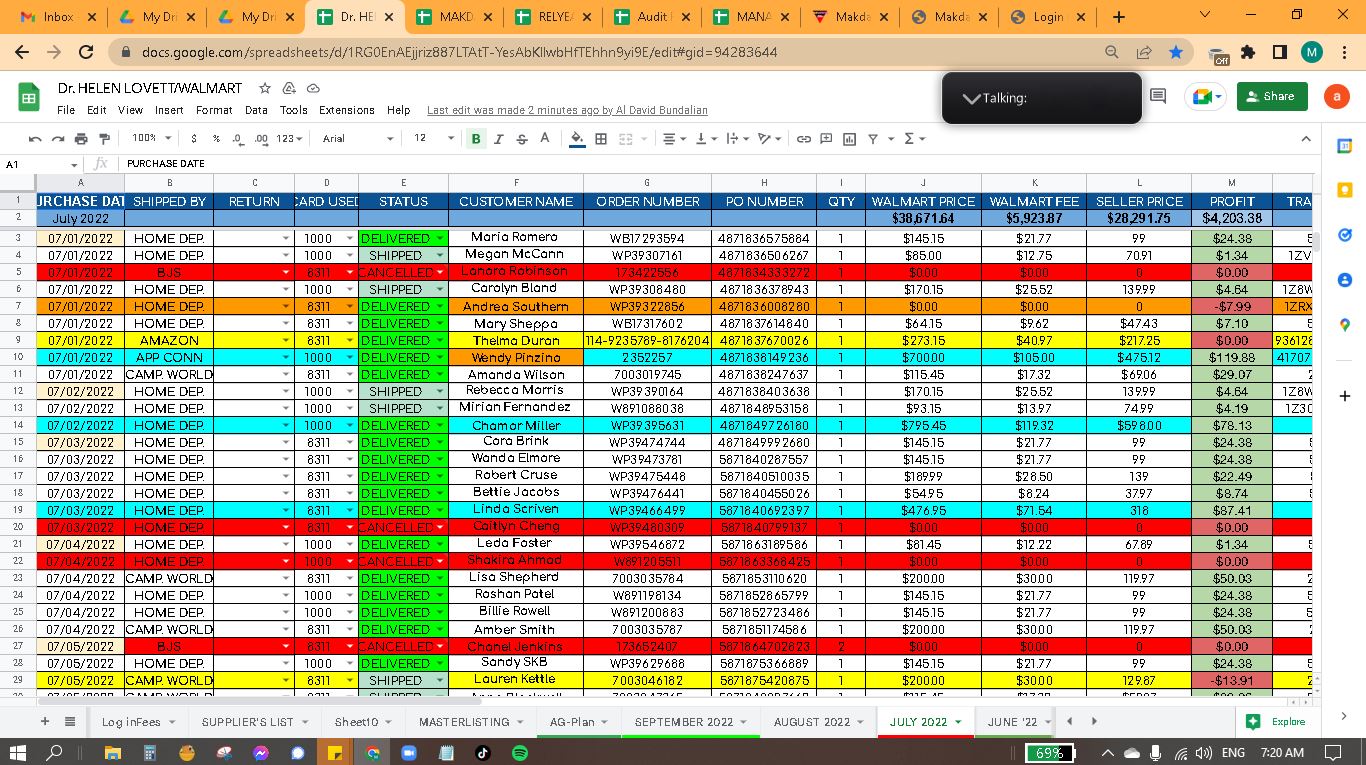Open the Functions sigma dropdown
Image resolution: width=1366 pixels, height=765 pixels.
coord(914,139)
